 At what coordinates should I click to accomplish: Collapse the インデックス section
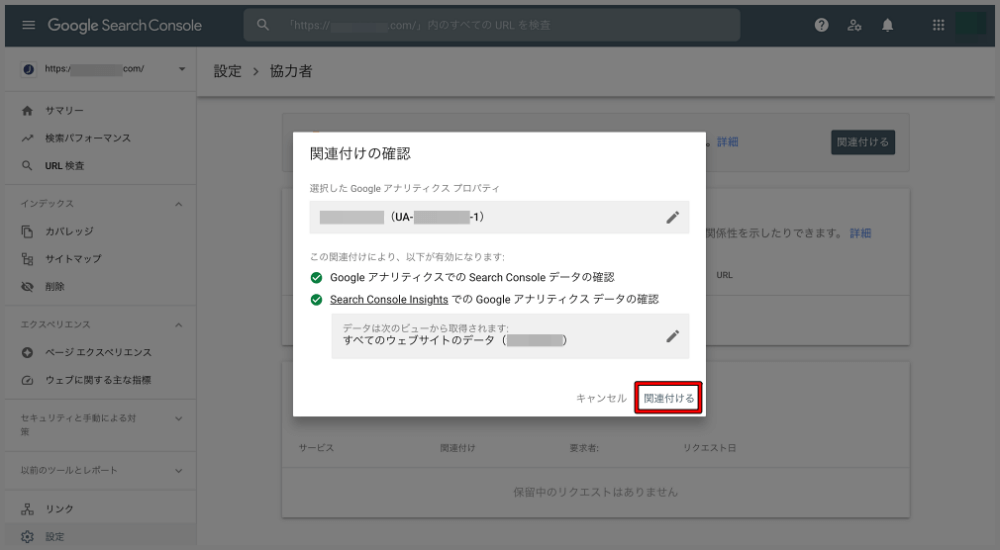pyautogui.click(x=179, y=204)
